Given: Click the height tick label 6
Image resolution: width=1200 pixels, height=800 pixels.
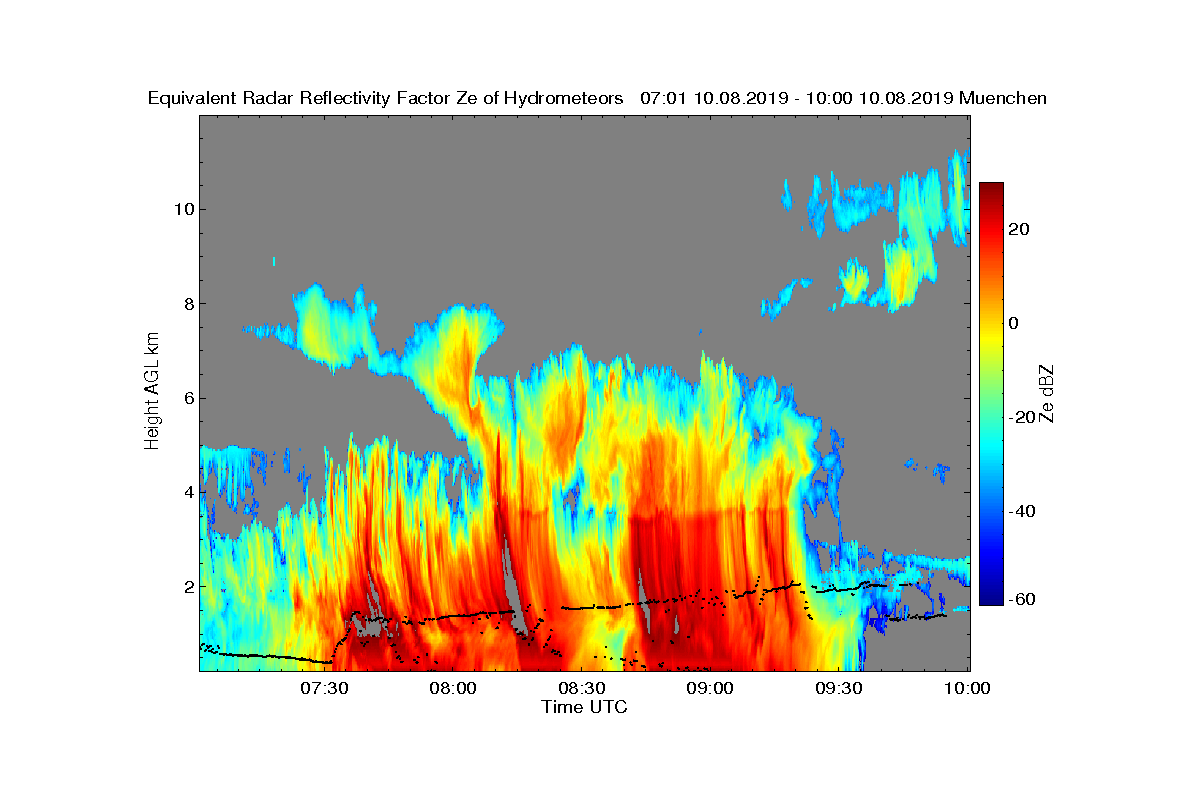Looking at the screenshot, I should (187, 398).
